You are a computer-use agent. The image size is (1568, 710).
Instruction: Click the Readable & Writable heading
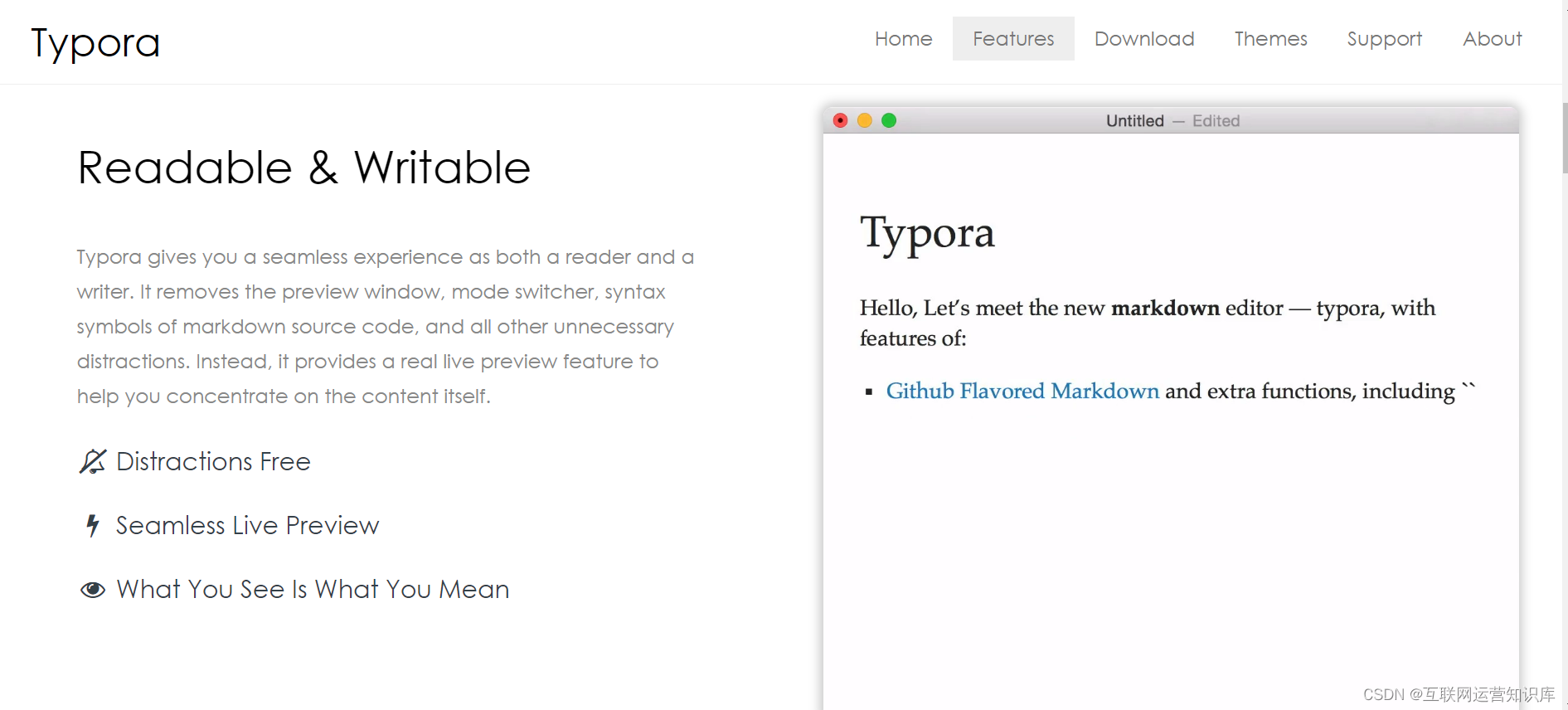pos(303,168)
